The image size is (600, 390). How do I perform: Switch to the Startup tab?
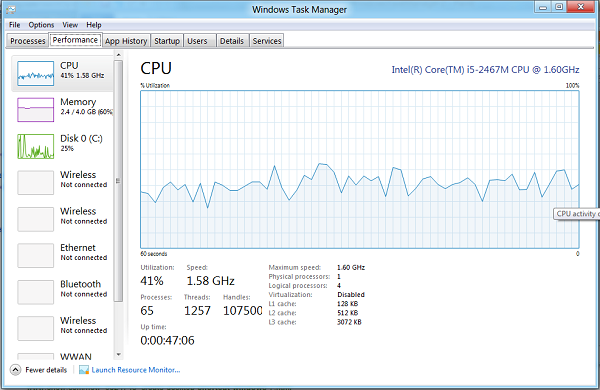tap(167, 41)
